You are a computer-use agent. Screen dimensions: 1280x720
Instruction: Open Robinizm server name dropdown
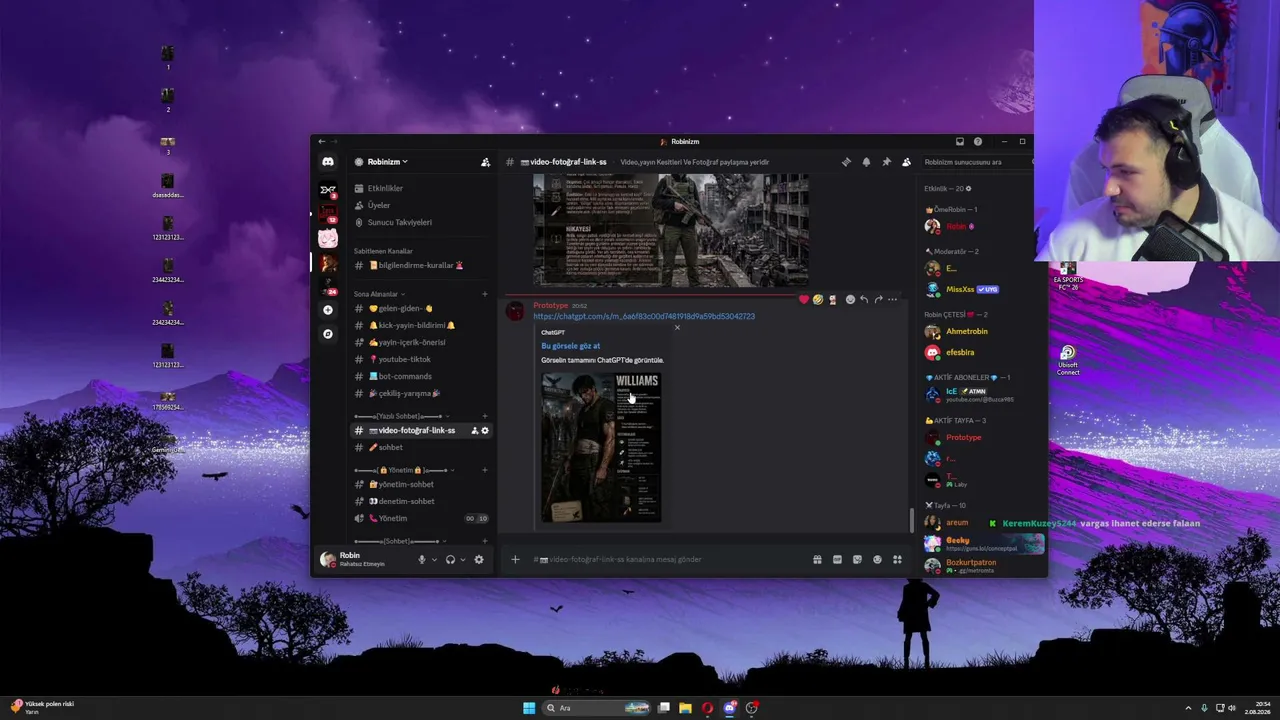[x=388, y=162]
